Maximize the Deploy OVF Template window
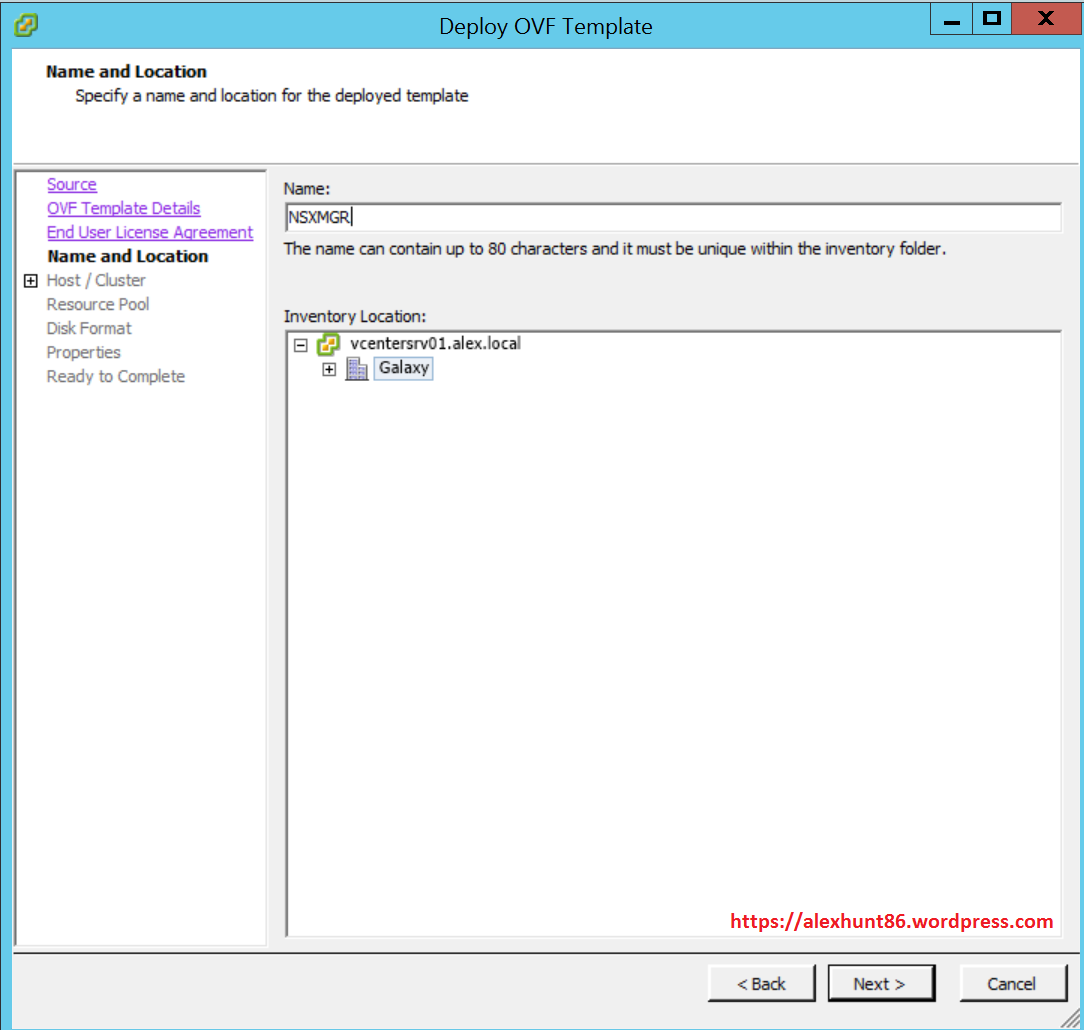The image size is (1084, 1030). pos(992,19)
